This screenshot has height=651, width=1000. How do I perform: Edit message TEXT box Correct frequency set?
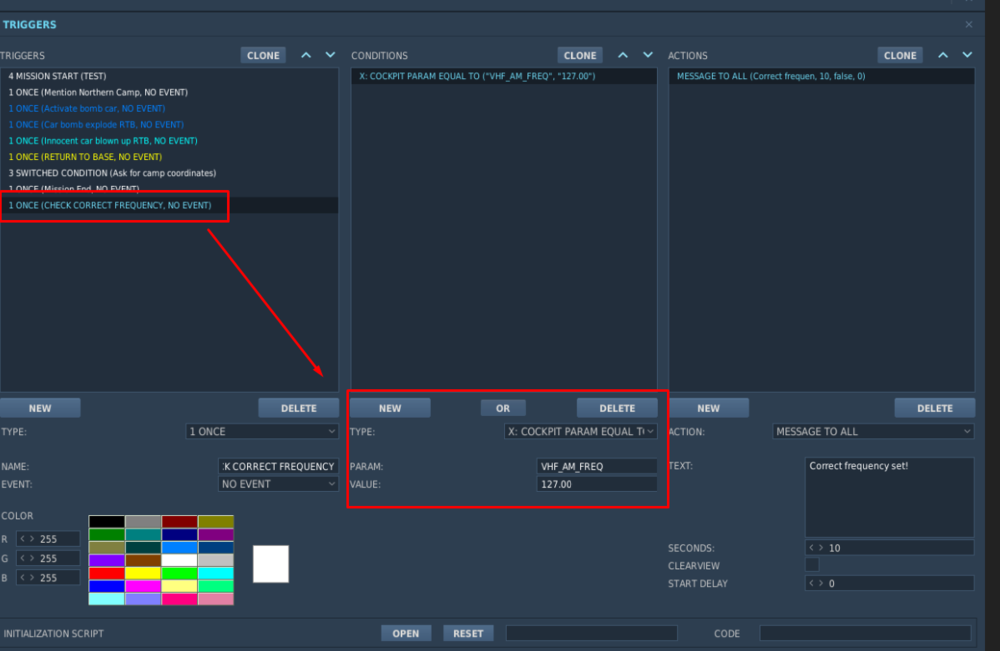(889, 497)
